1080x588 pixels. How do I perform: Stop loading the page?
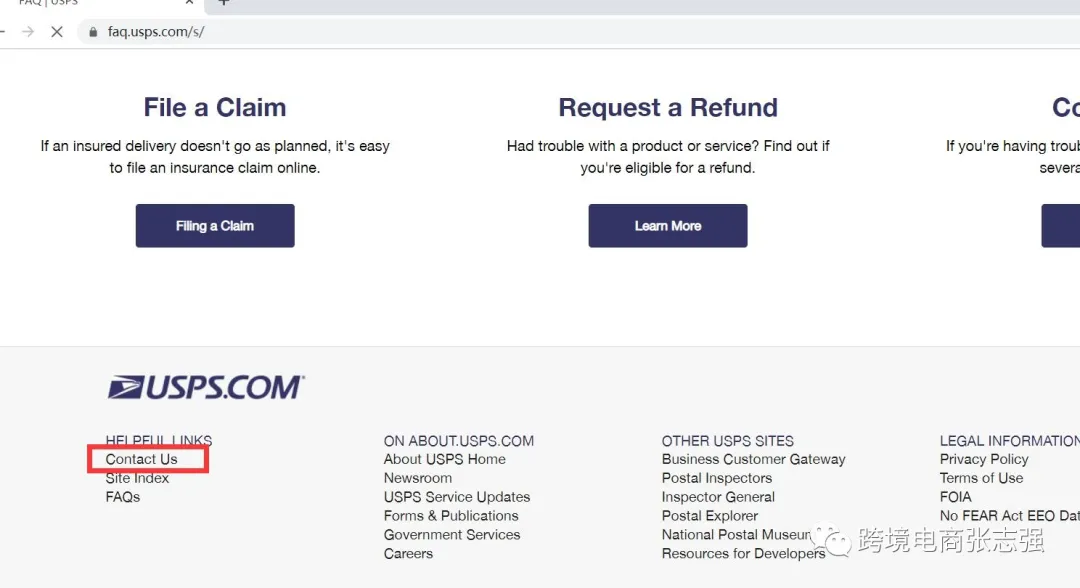point(57,32)
